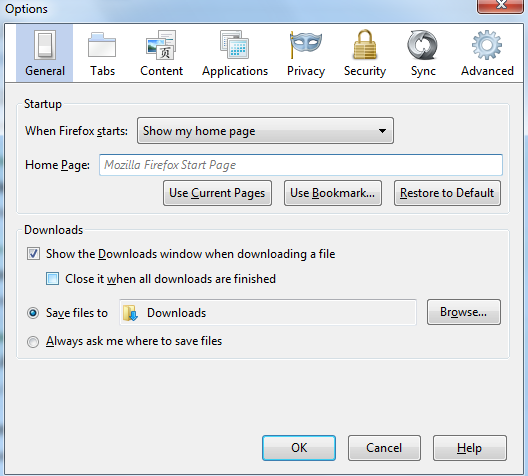528x476 pixels.
Task: Select the Security padlock icon
Action: pos(365,44)
